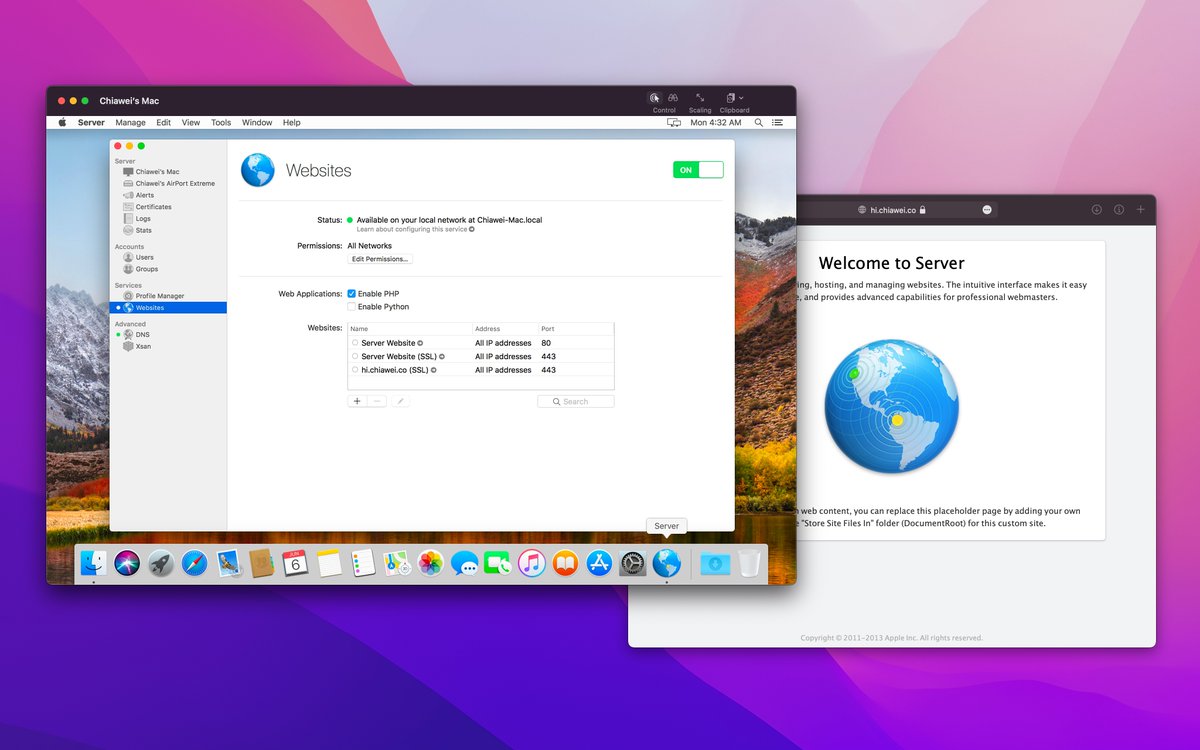Viewport: 1200px width, 750px height.
Task: Open the Apple menu in remote Mac
Action: coord(62,122)
